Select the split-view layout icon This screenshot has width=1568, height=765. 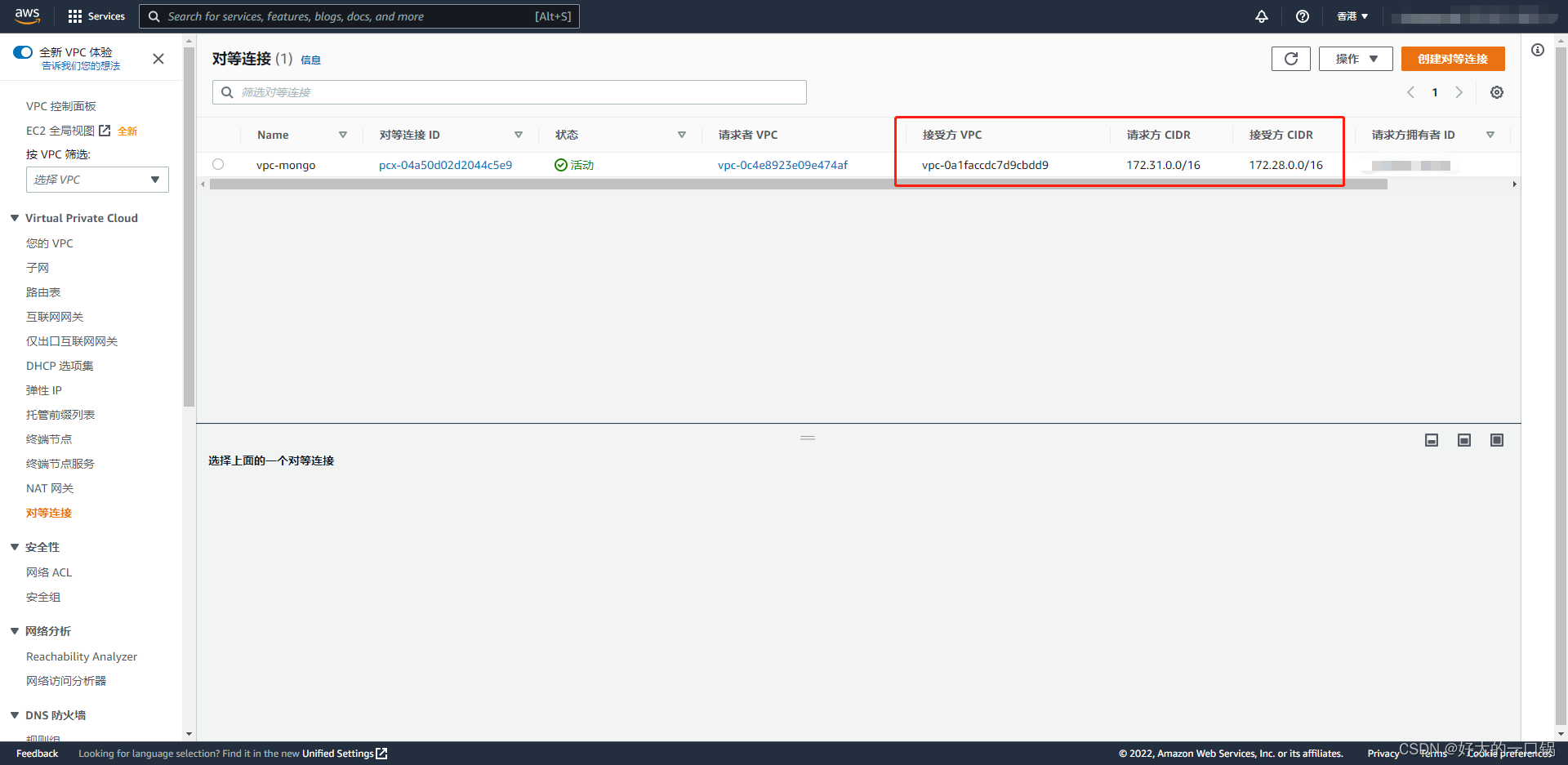coord(1463,439)
